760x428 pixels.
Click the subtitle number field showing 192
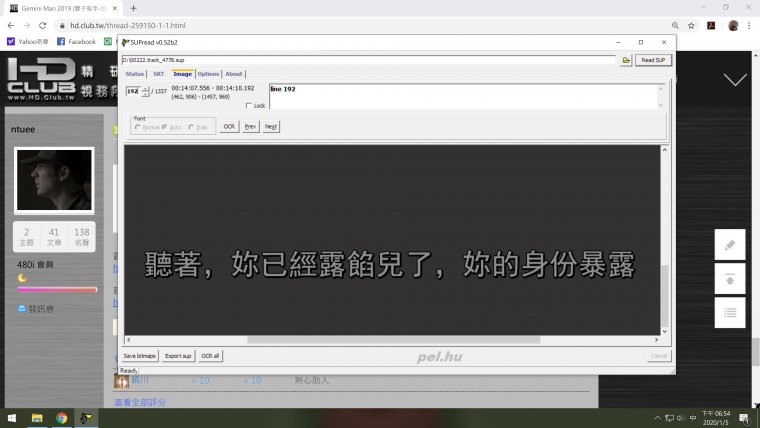(133, 91)
